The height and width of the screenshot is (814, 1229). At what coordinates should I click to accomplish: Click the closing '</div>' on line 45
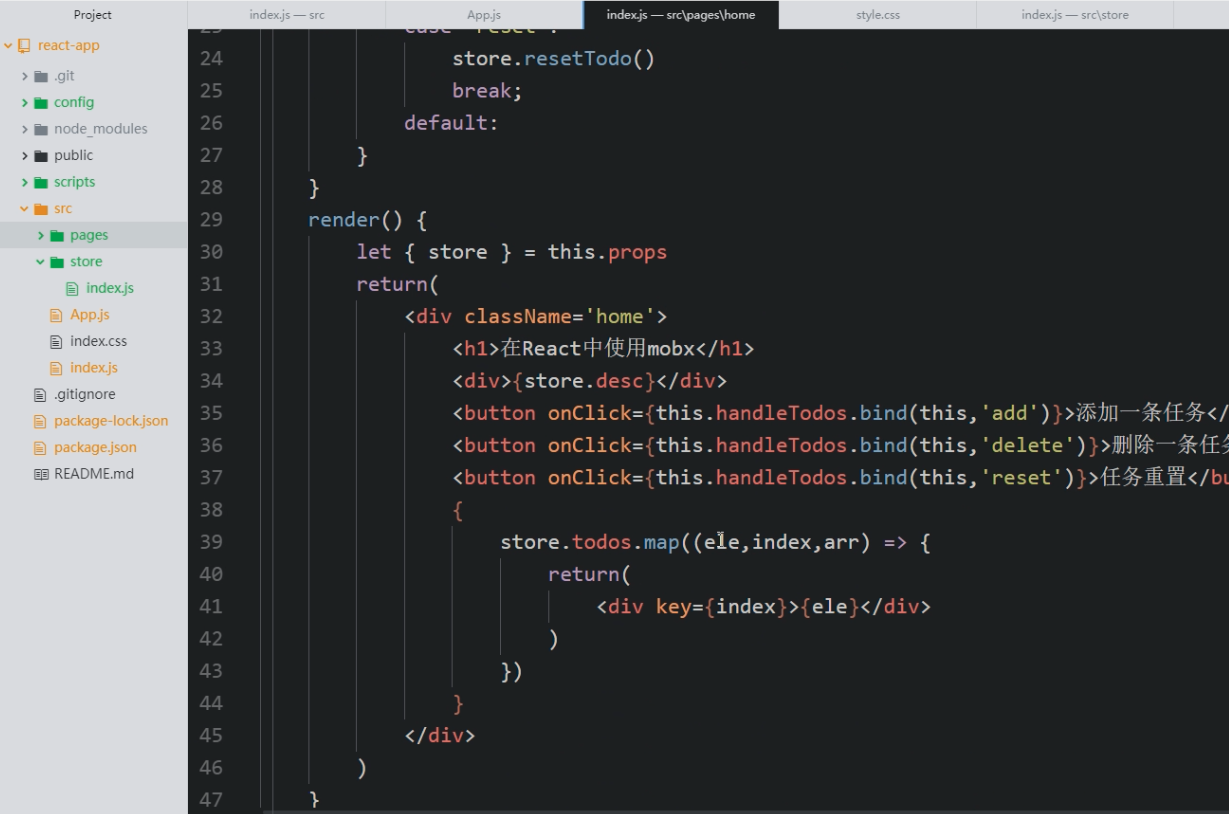(440, 735)
